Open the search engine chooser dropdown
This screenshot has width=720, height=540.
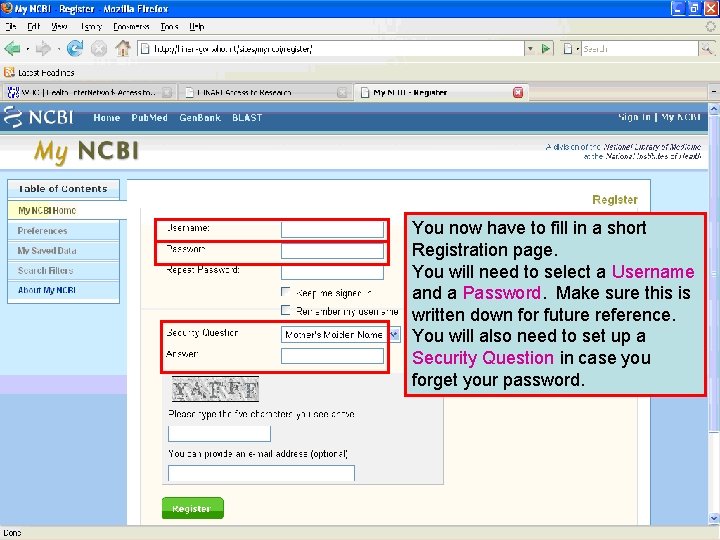[x=570, y=48]
